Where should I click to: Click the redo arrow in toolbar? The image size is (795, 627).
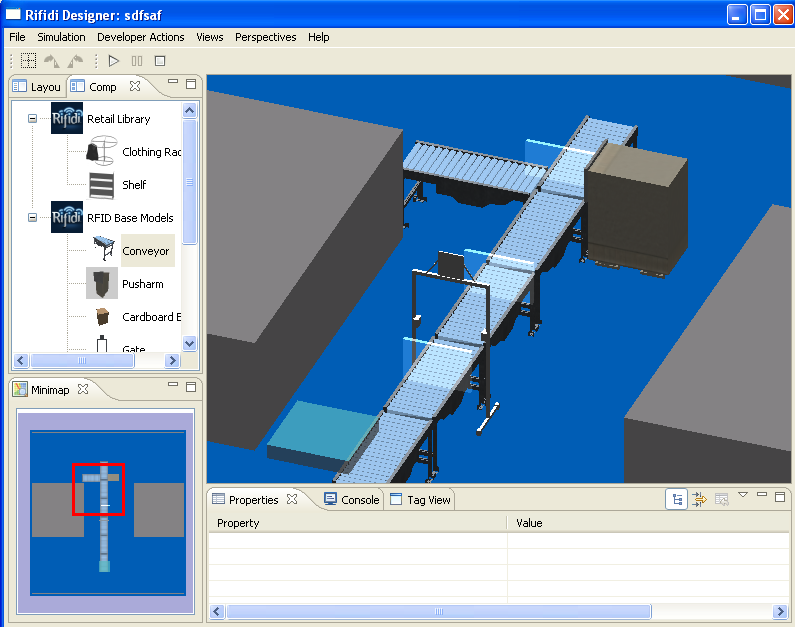click(x=76, y=61)
